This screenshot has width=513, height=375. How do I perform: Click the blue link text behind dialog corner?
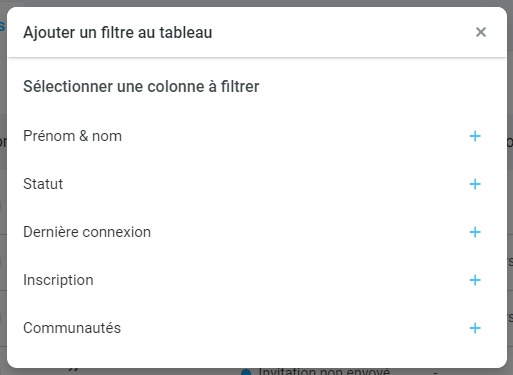(x=2, y=25)
